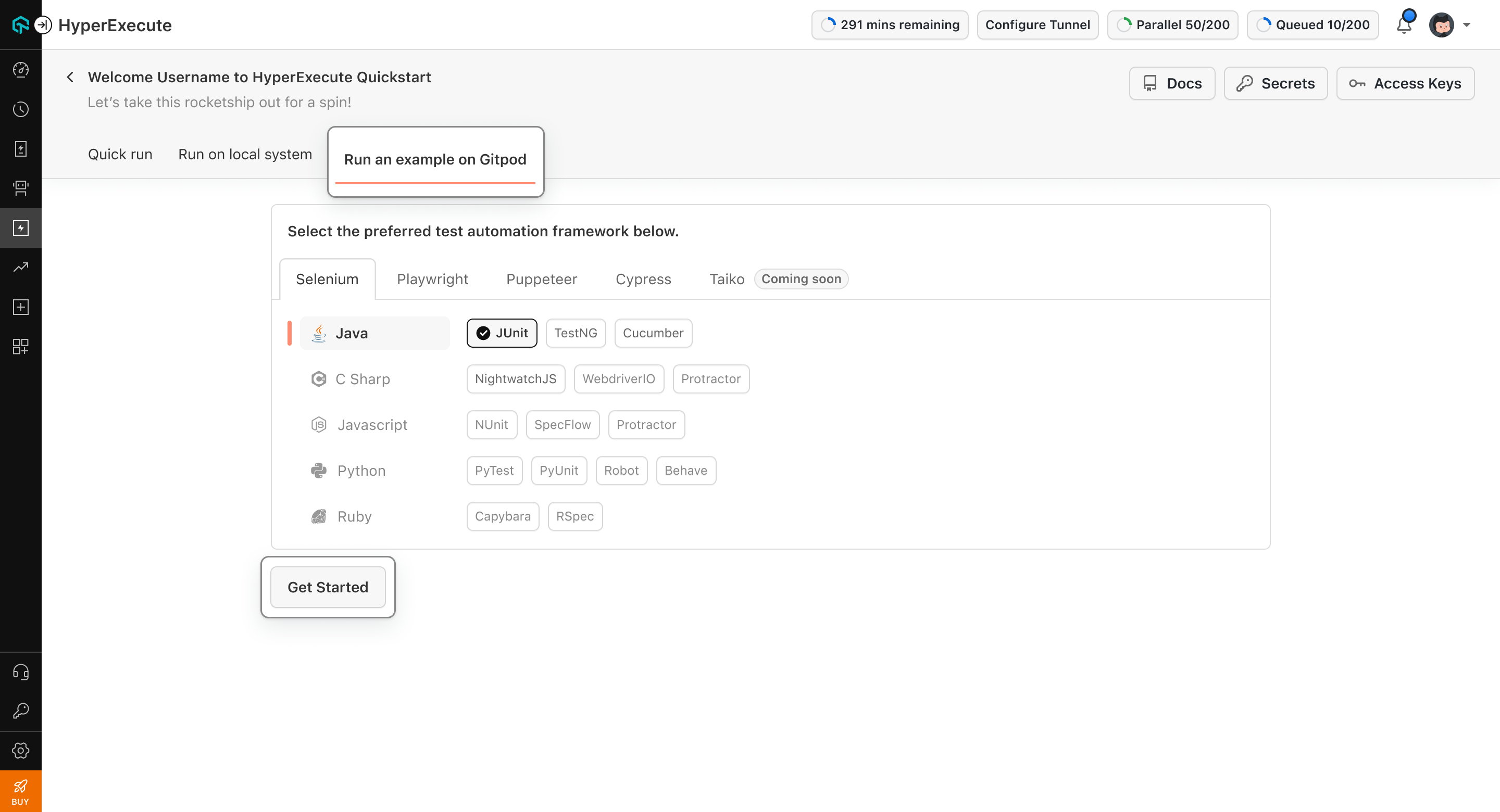Select the PyTest framework chip

tap(494, 471)
